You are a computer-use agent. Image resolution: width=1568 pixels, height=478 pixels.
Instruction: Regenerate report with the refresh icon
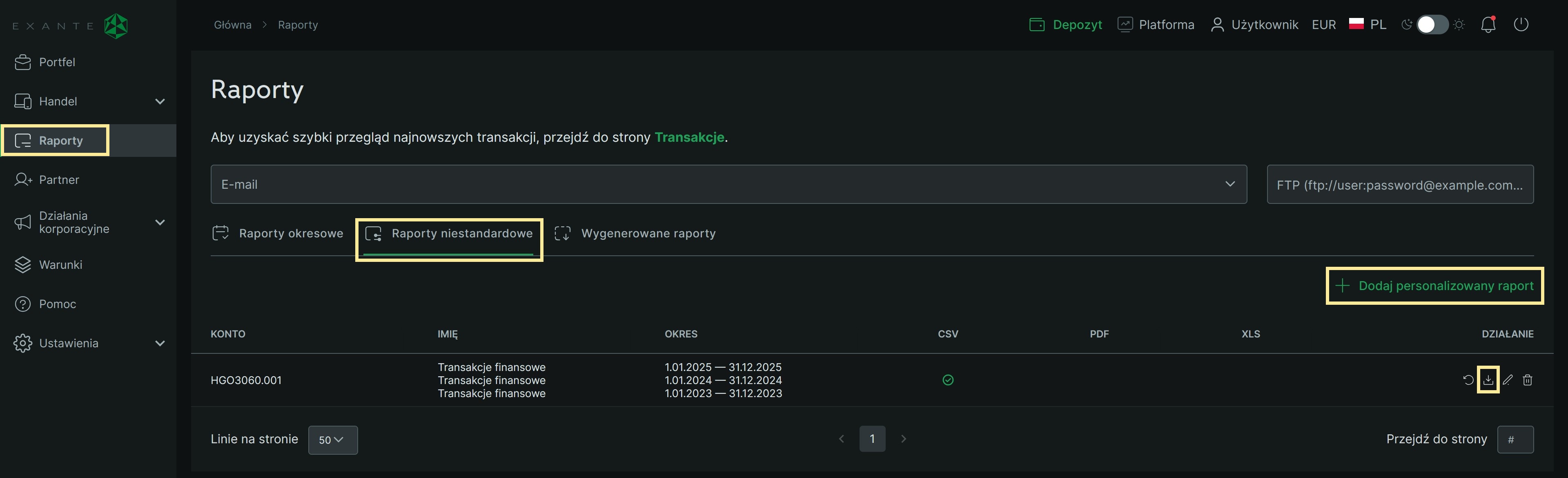(1468, 380)
